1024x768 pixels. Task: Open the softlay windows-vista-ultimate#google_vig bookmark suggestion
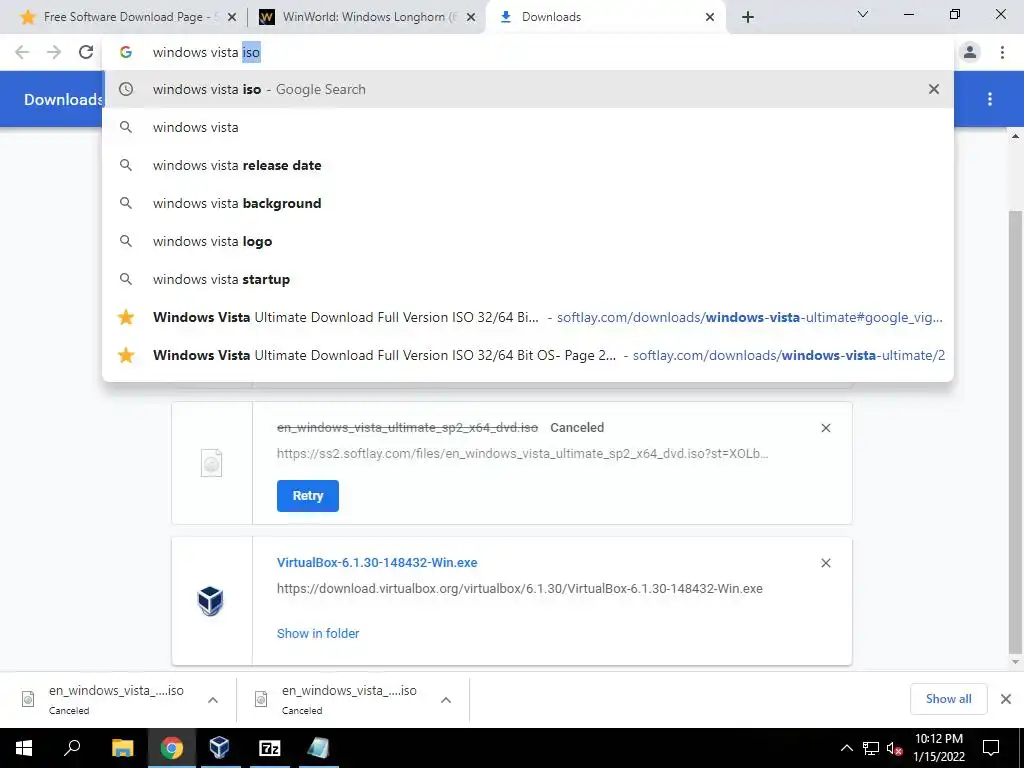pyautogui.click(x=528, y=317)
